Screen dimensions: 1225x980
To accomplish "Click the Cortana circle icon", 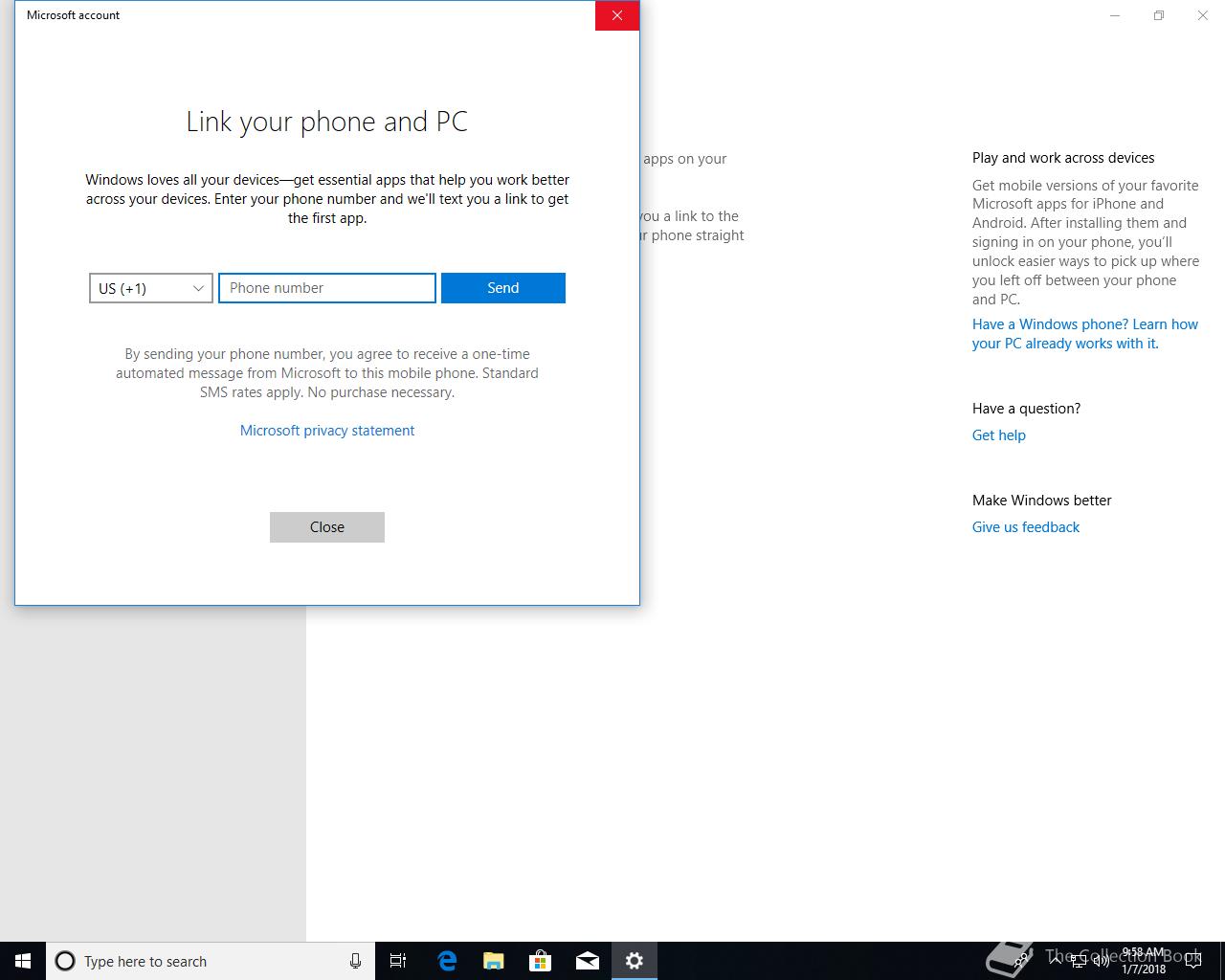I will tap(65, 961).
